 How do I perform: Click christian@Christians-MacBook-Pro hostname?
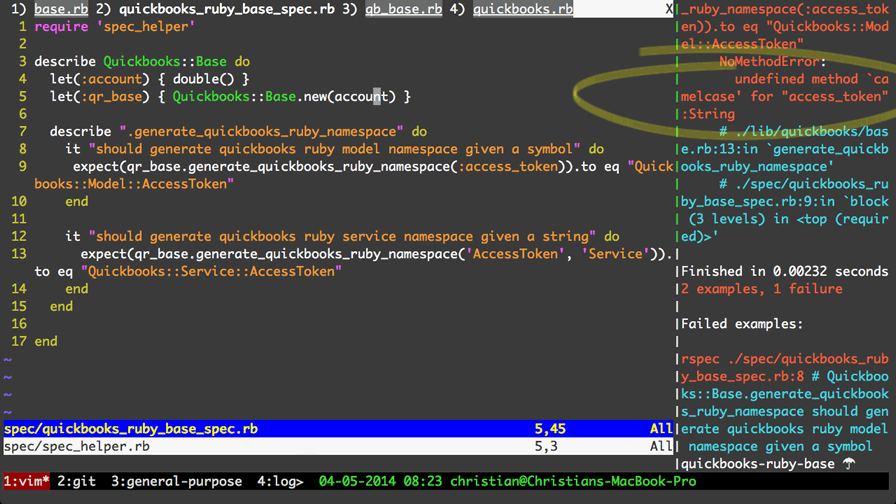point(573,481)
